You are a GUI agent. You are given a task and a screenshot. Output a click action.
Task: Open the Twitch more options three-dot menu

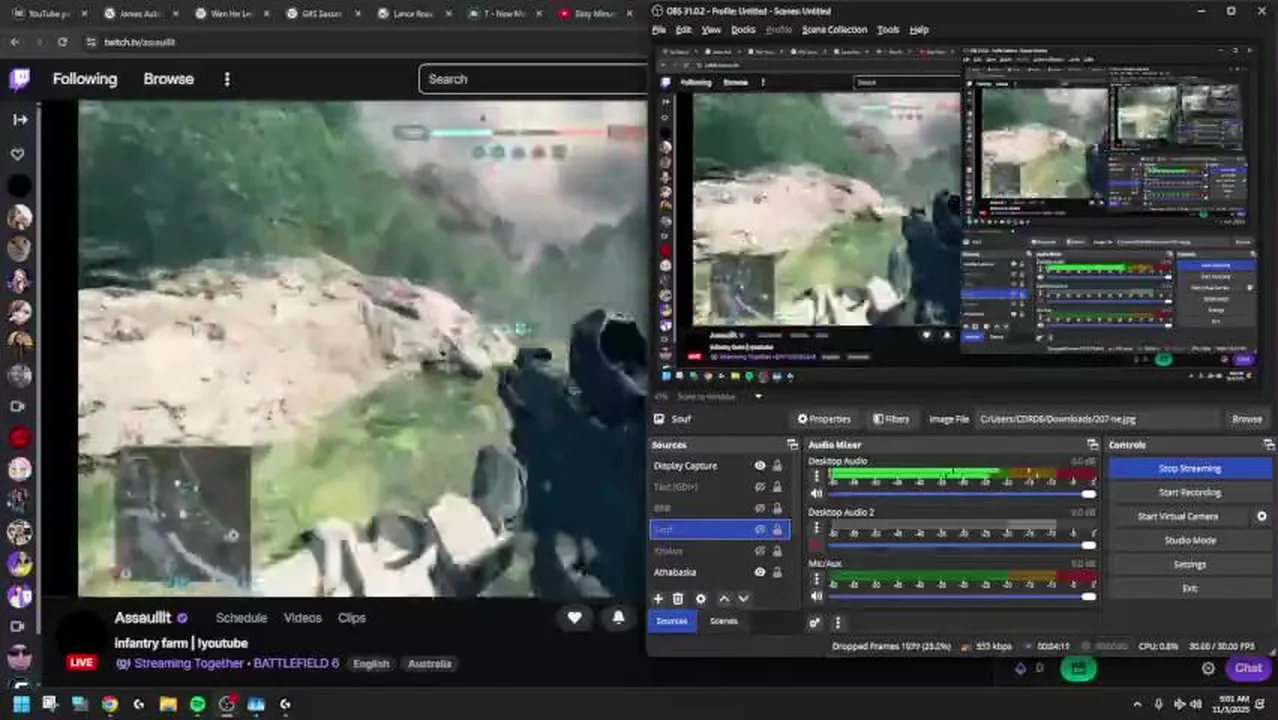coord(227,79)
